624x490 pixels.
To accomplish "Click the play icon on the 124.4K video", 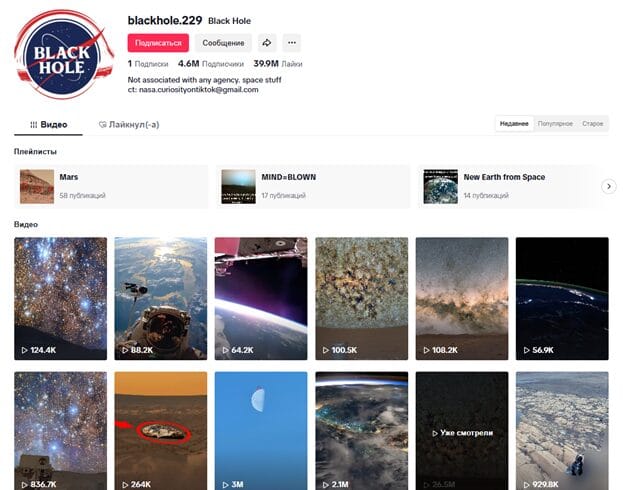I will click(x=25, y=350).
